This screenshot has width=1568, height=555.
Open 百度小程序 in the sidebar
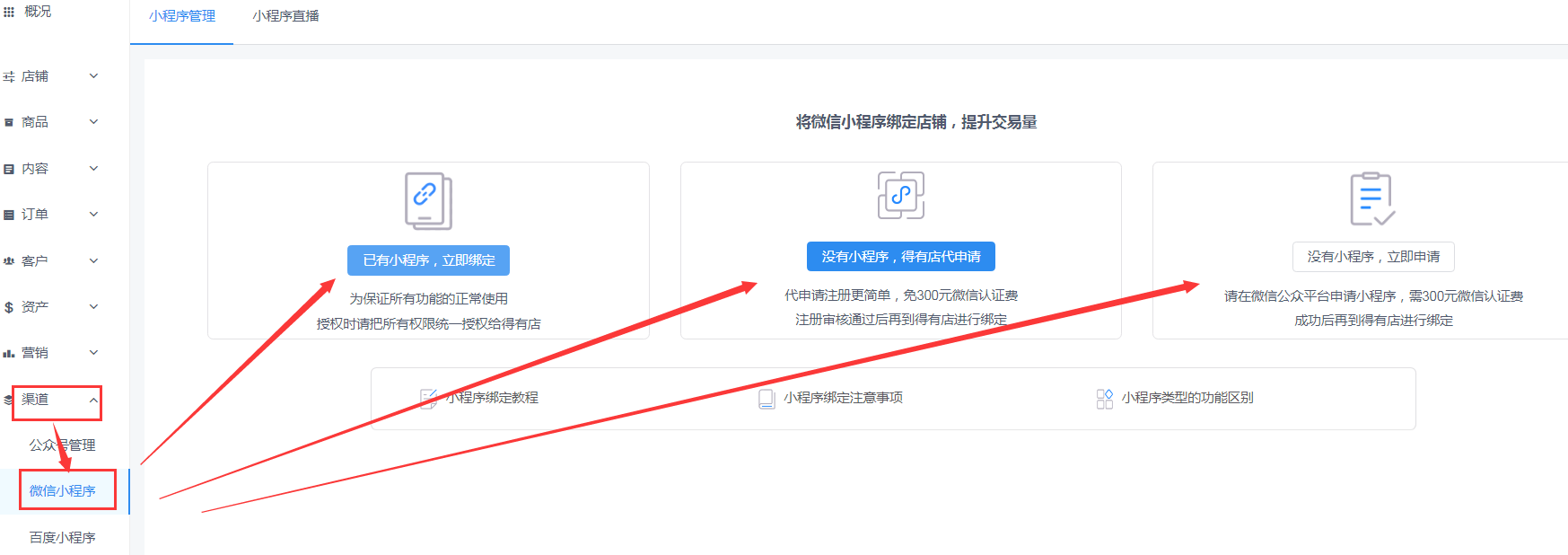click(x=62, y=538)
